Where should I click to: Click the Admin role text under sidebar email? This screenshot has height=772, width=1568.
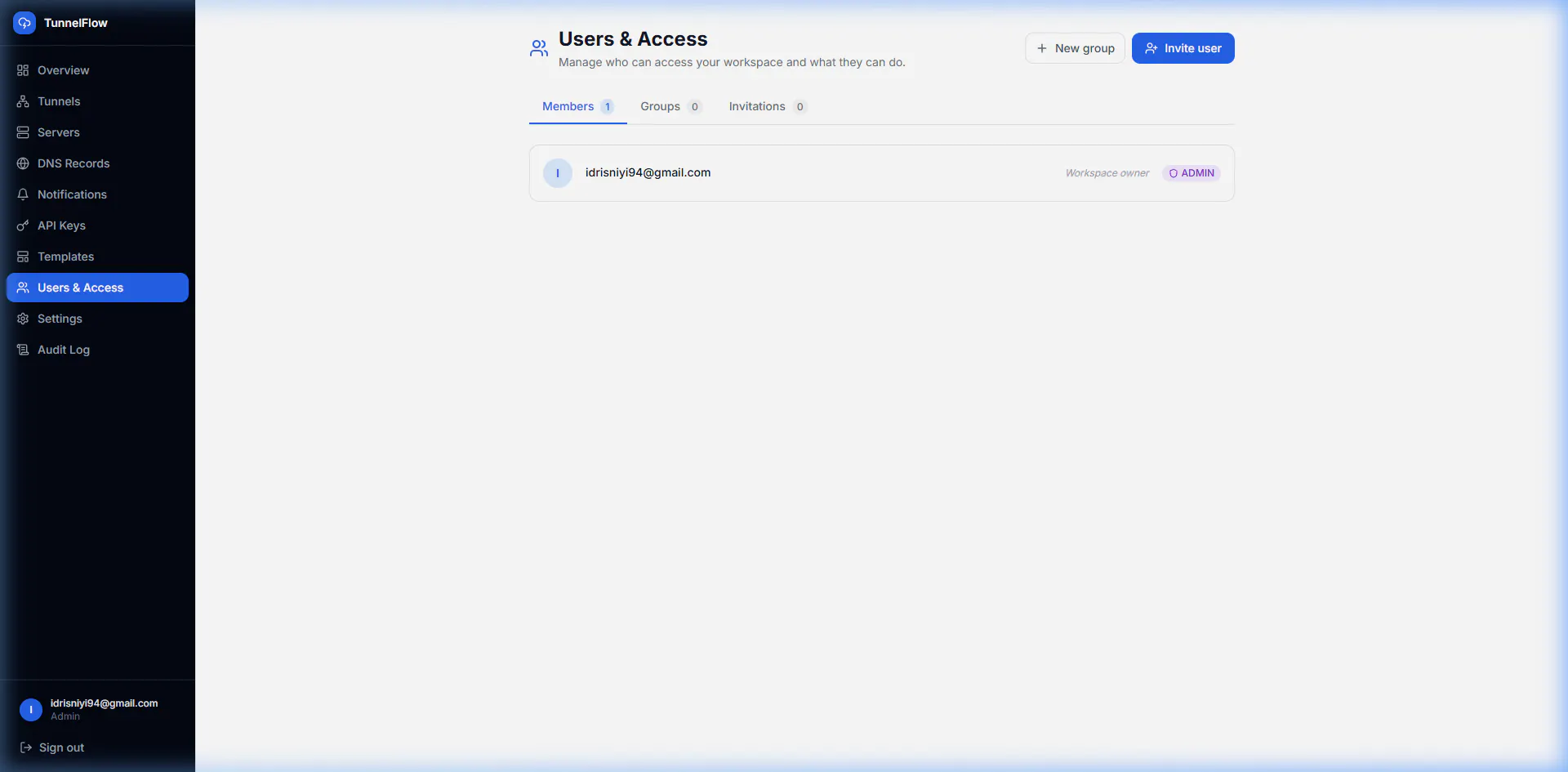pos(65,716)
